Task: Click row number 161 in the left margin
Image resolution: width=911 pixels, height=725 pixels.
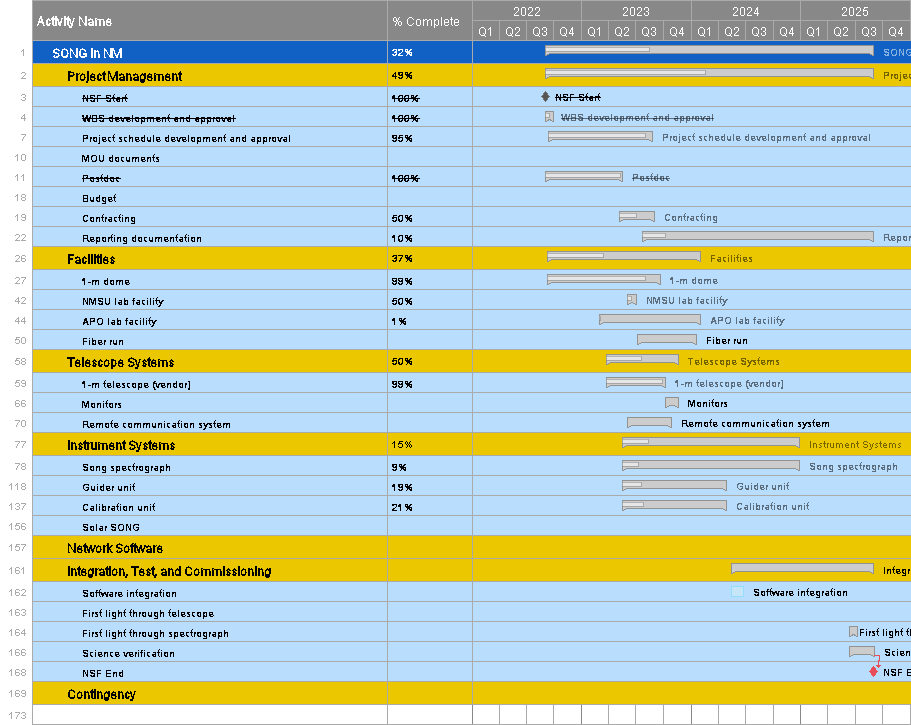Action: 17,571
